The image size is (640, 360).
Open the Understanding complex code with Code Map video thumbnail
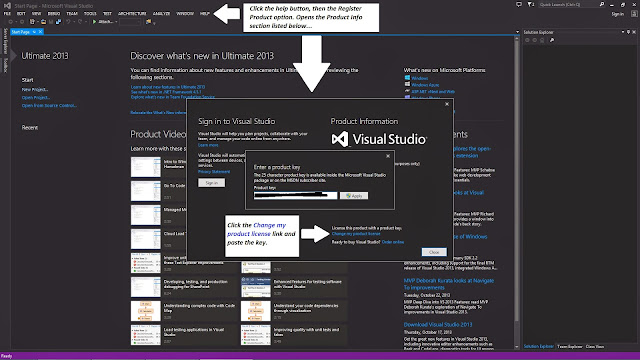pyautogui.click(x=146, y=311)
